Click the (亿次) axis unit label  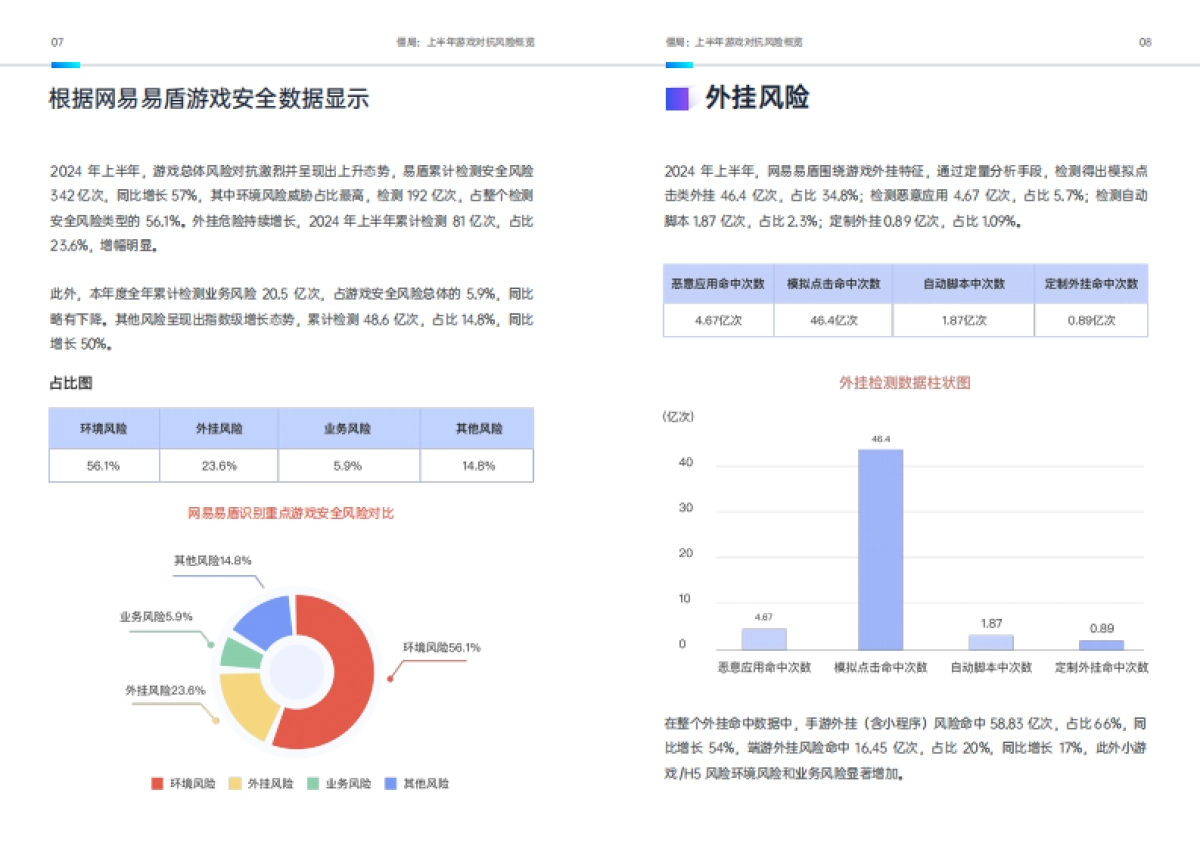(x=680, y=414)
